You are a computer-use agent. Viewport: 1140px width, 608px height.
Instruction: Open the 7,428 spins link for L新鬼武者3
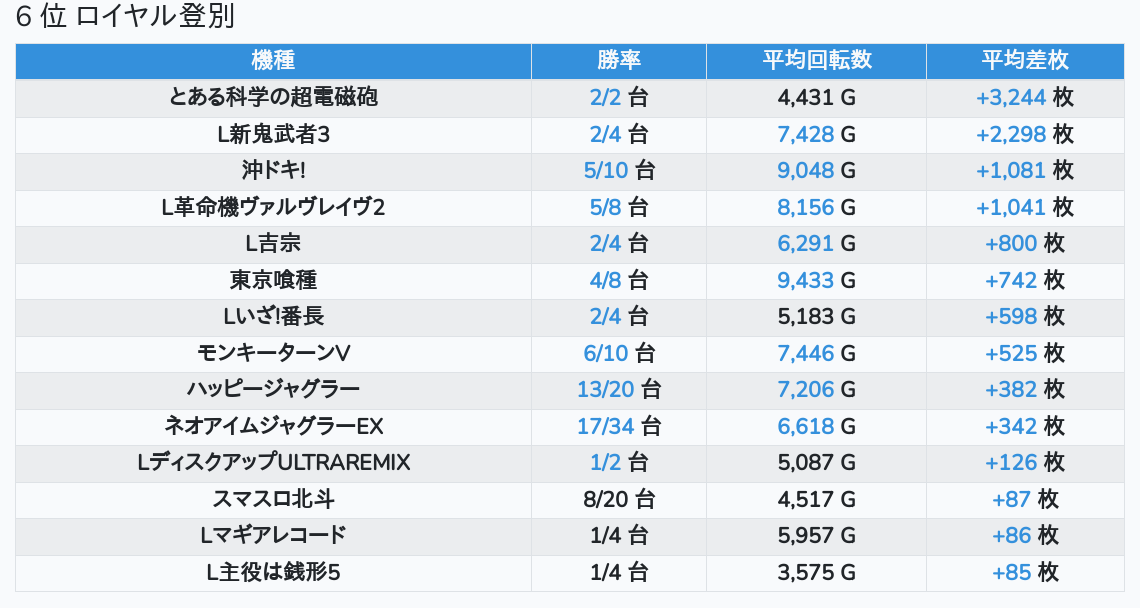[x=805, y=134]
